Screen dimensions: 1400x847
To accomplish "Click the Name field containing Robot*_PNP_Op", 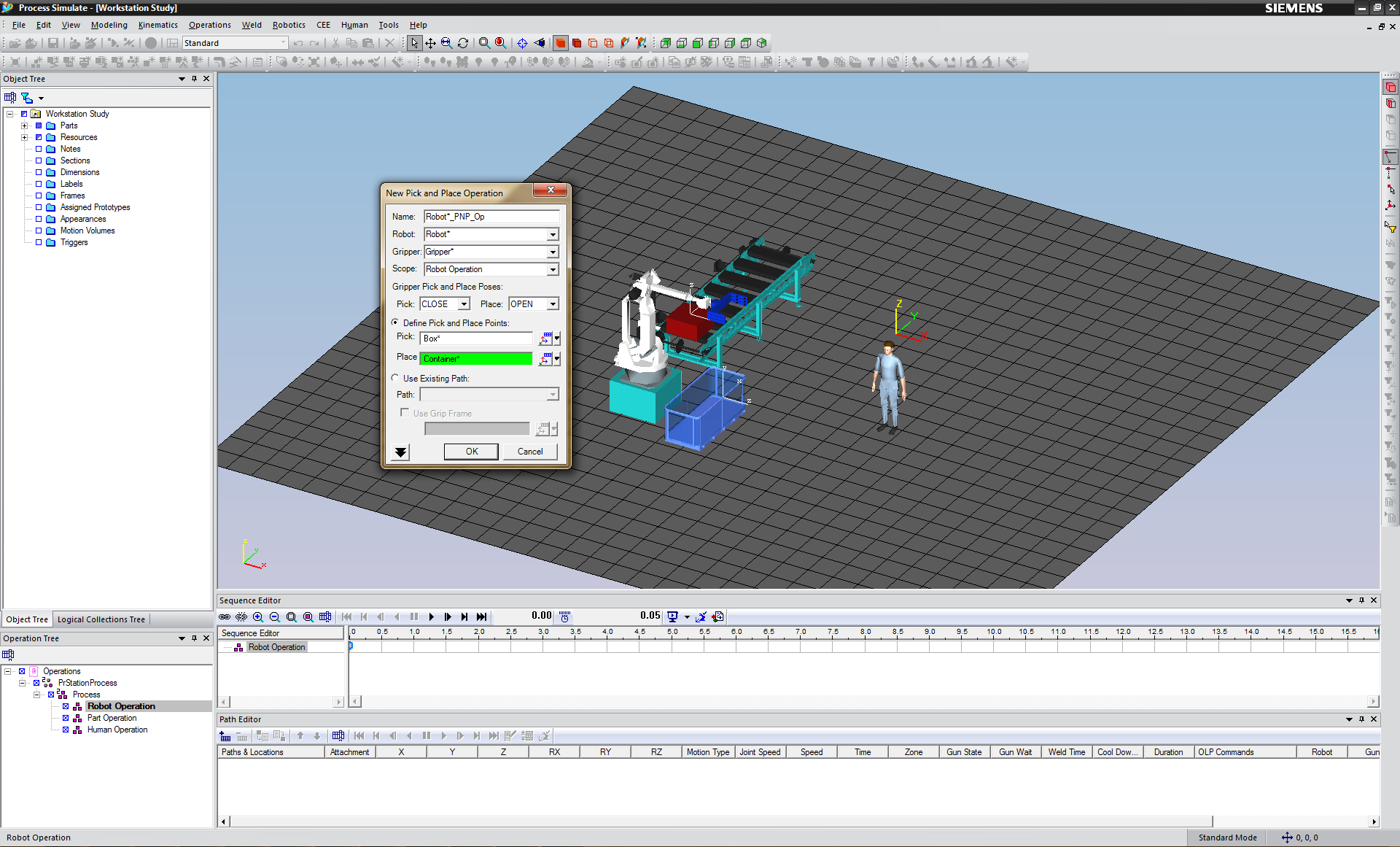I will point(491,217).
